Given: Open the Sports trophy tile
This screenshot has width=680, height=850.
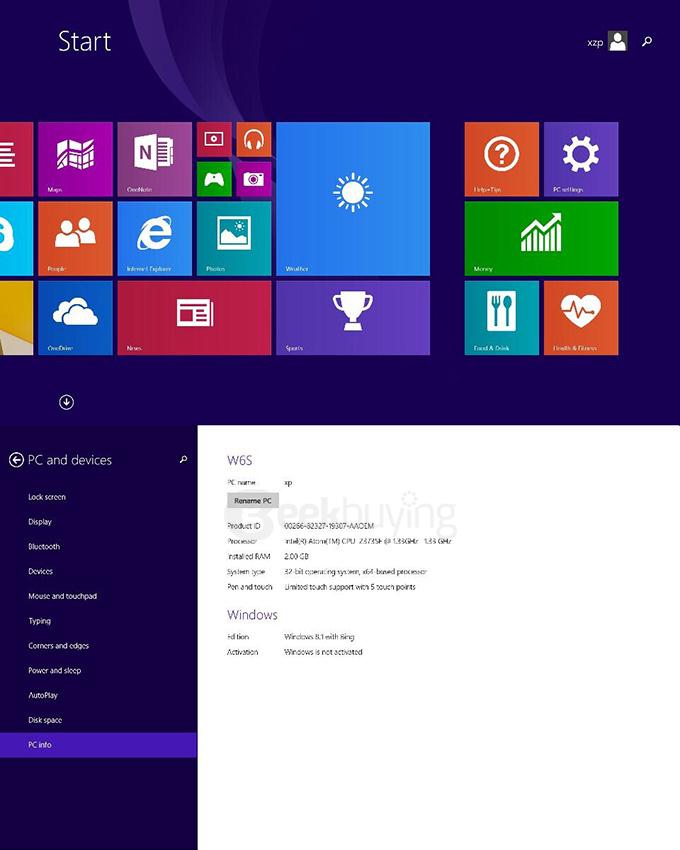Looking at the screenshot, I should [x=353, y=318].
